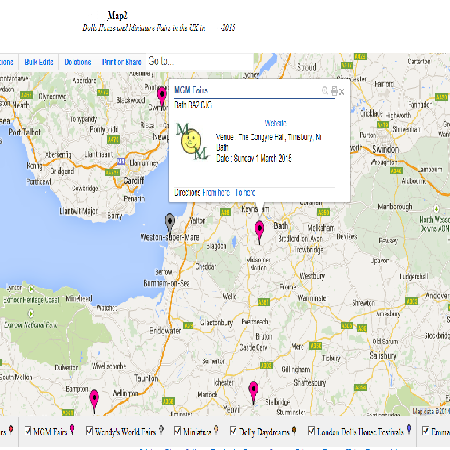Toggle the London Dolls House Festivals checkbox
Viewport: 450px width, 450px height.
pyautogui.click(x=311, y=431)
